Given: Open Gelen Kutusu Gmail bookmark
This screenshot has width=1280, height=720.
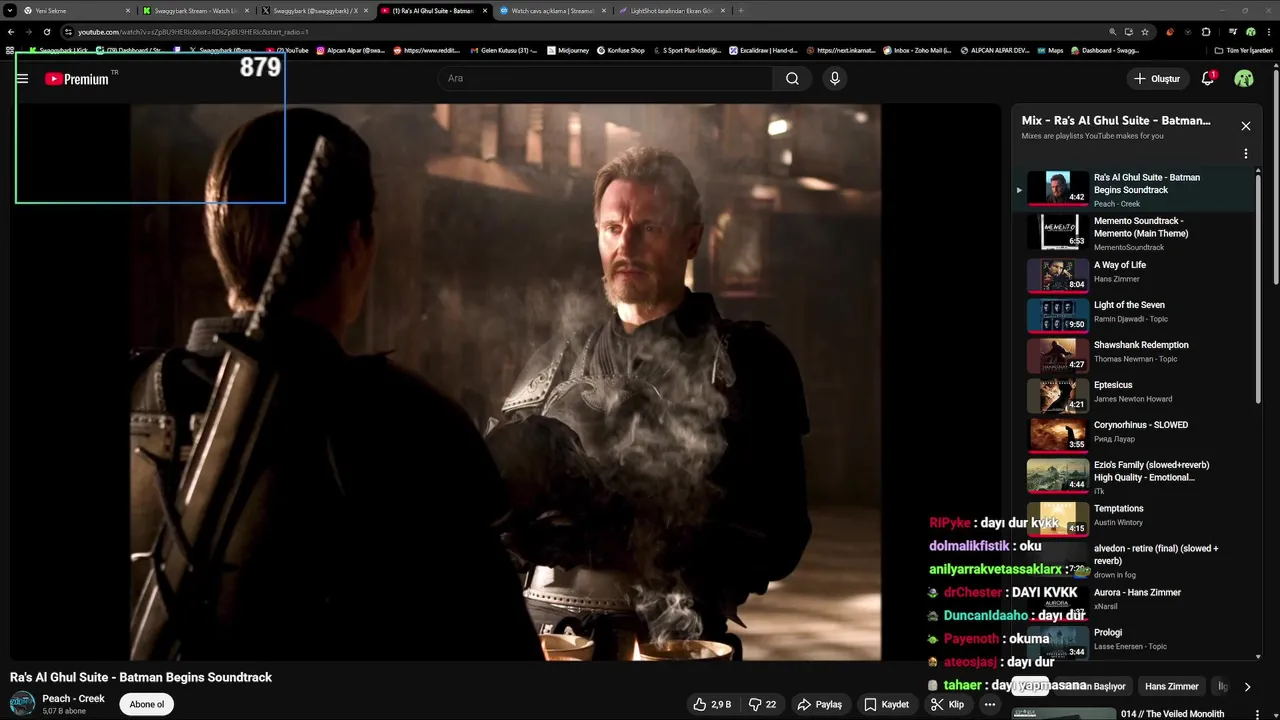Looking at the screenshot, I should tap(504, 50).
